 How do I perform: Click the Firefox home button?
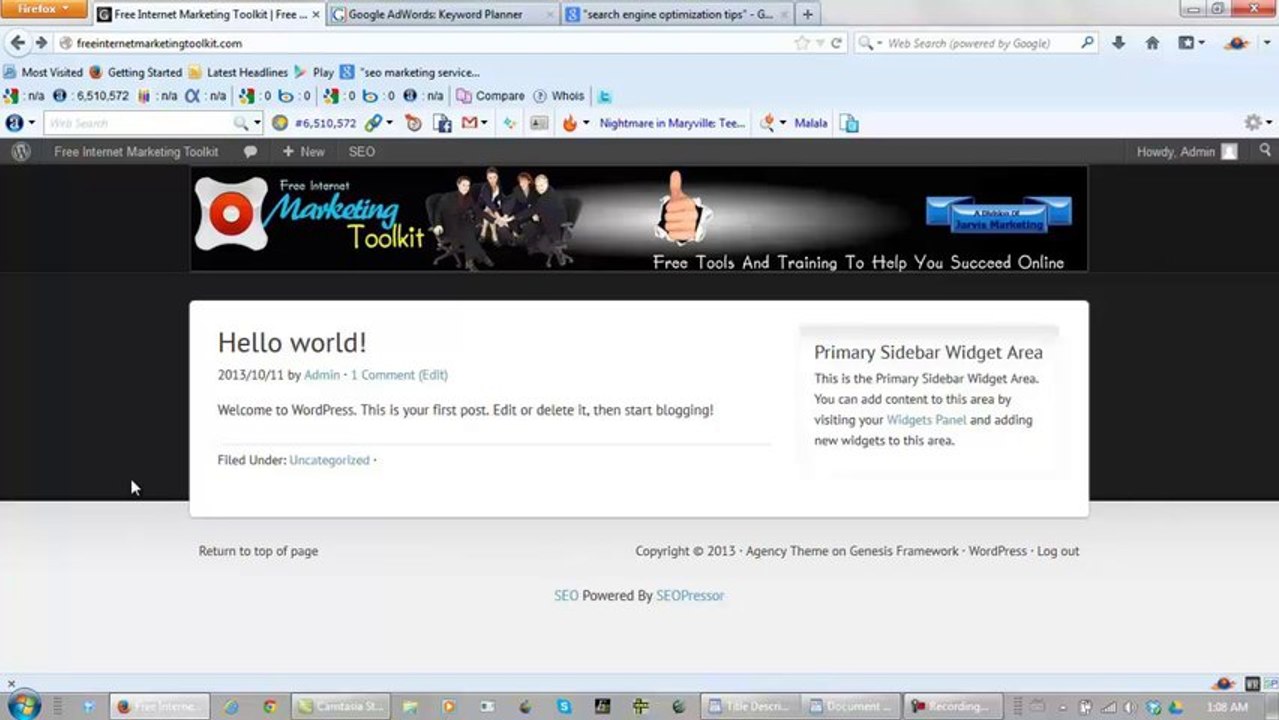tap(1152, 43)
